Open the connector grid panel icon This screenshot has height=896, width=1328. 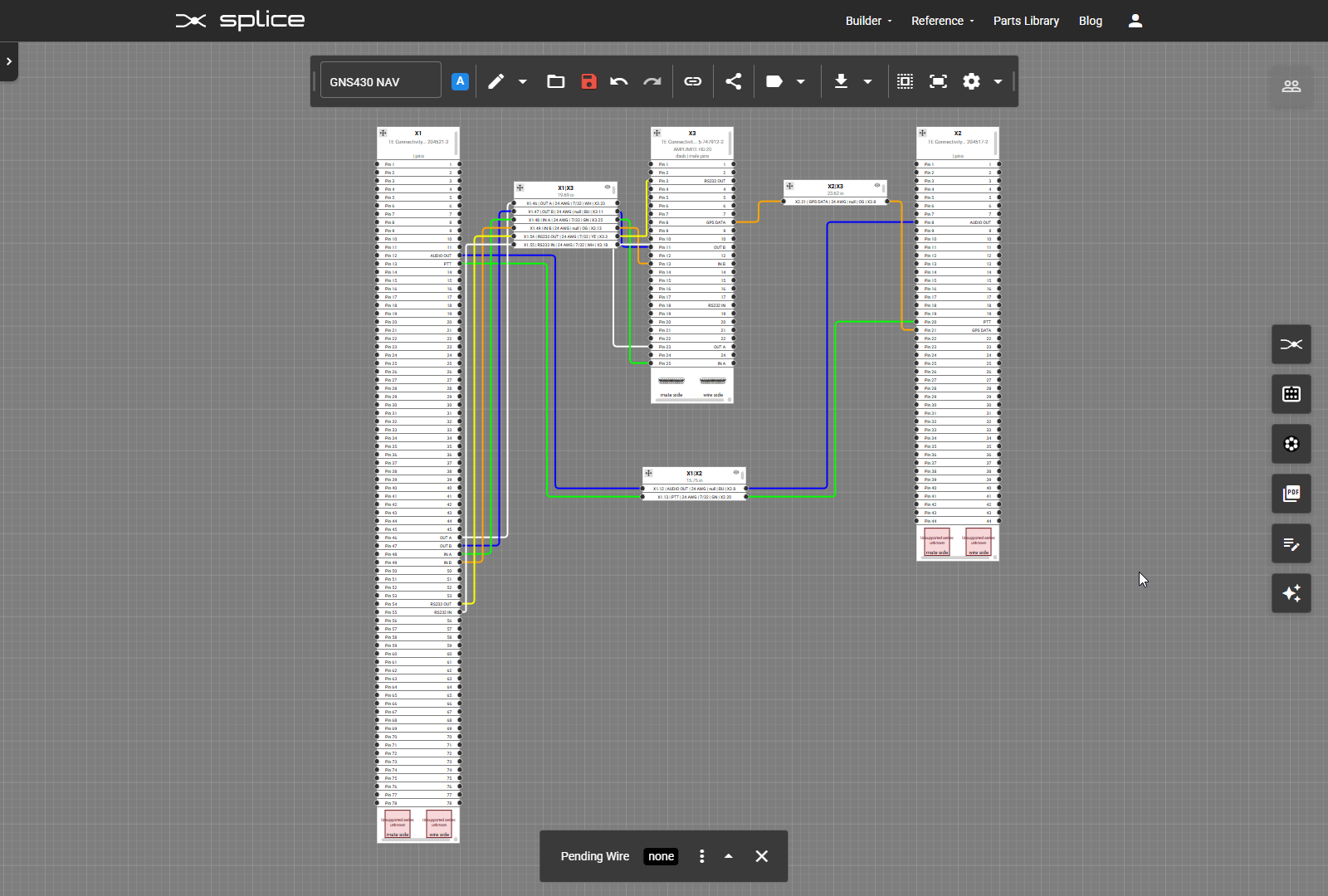pyautogui.click(x=1291, y=394)
